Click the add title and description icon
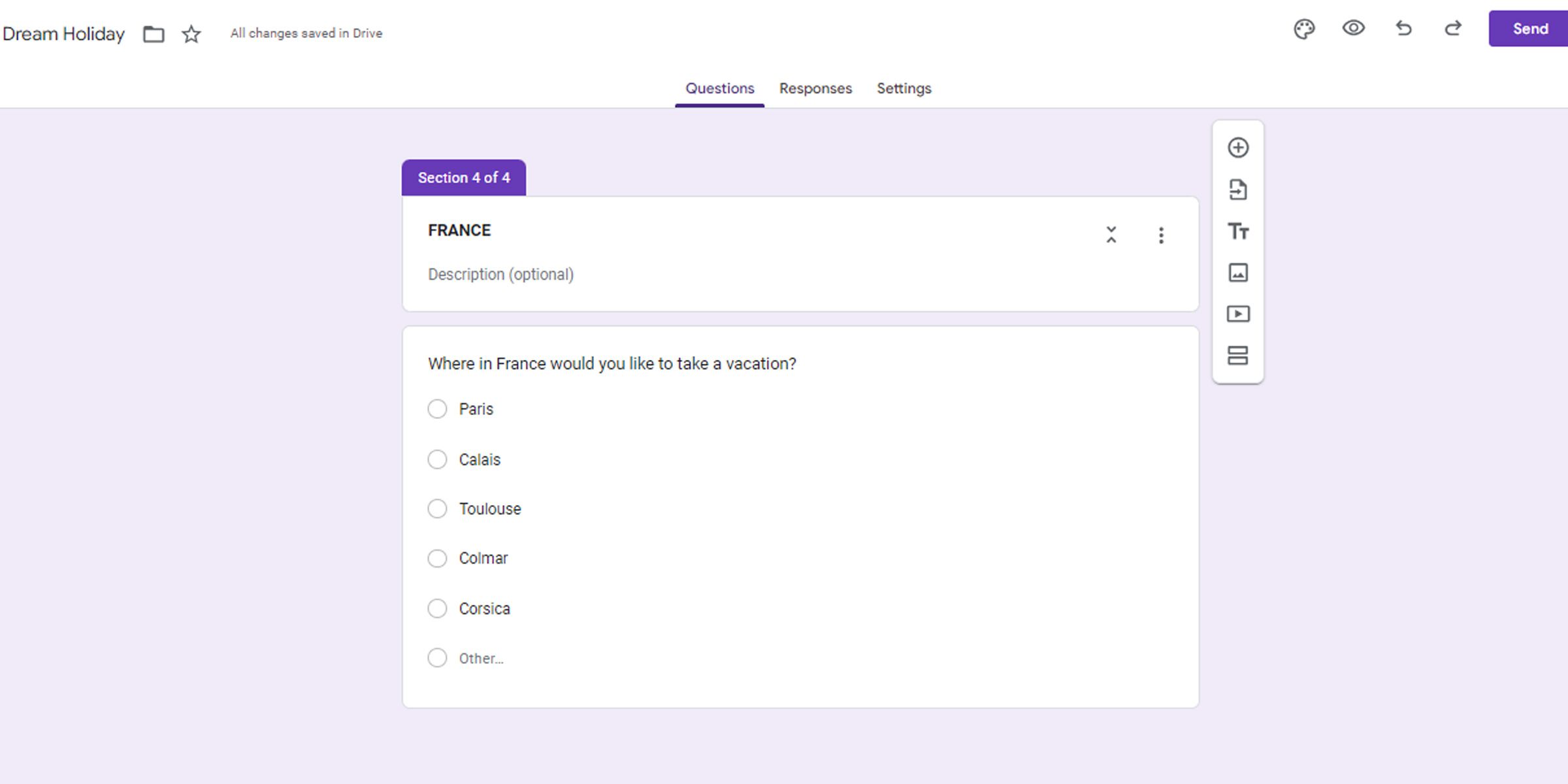 (x=1238, y=230)
